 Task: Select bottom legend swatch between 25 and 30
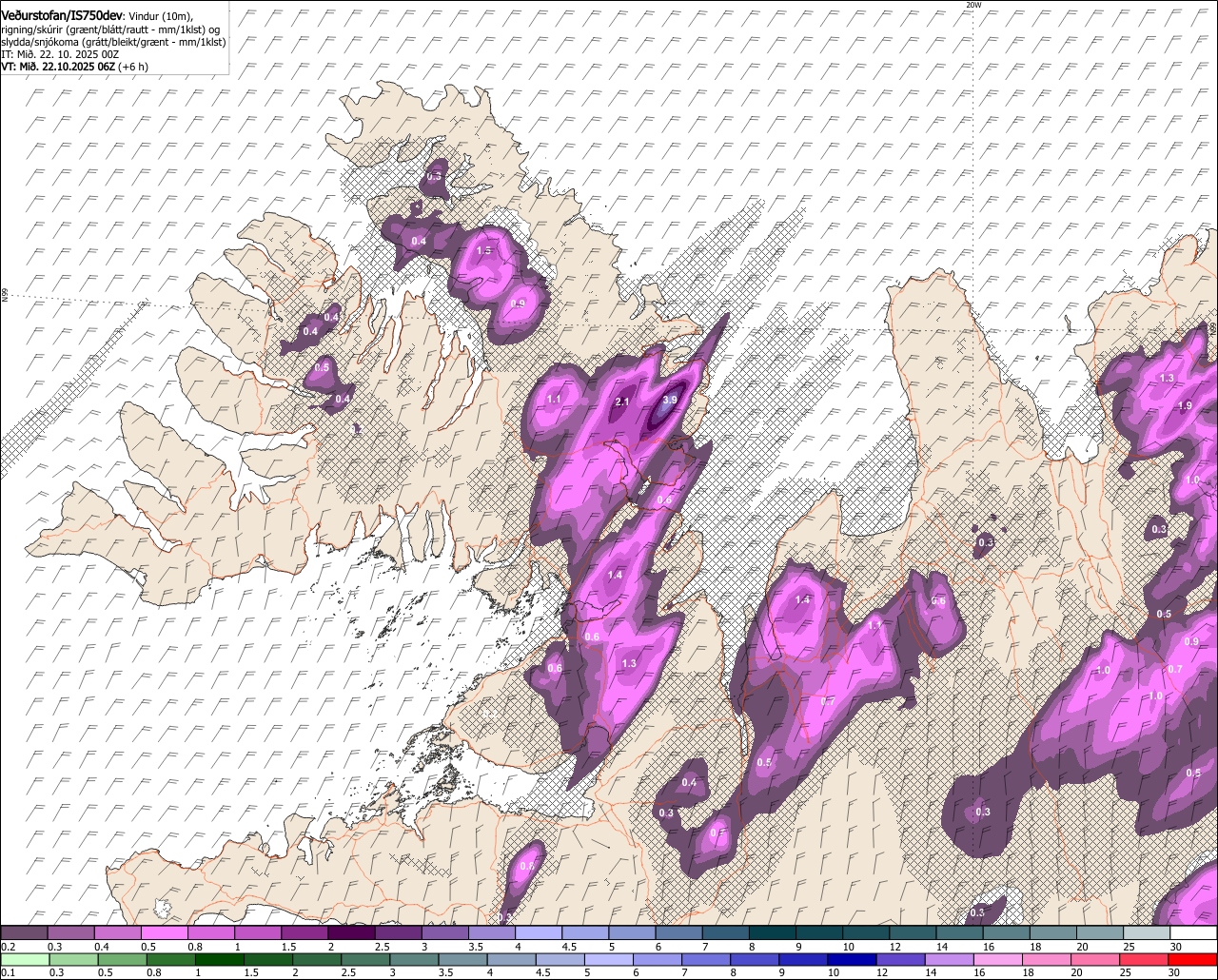click(x=1144, y=960)
